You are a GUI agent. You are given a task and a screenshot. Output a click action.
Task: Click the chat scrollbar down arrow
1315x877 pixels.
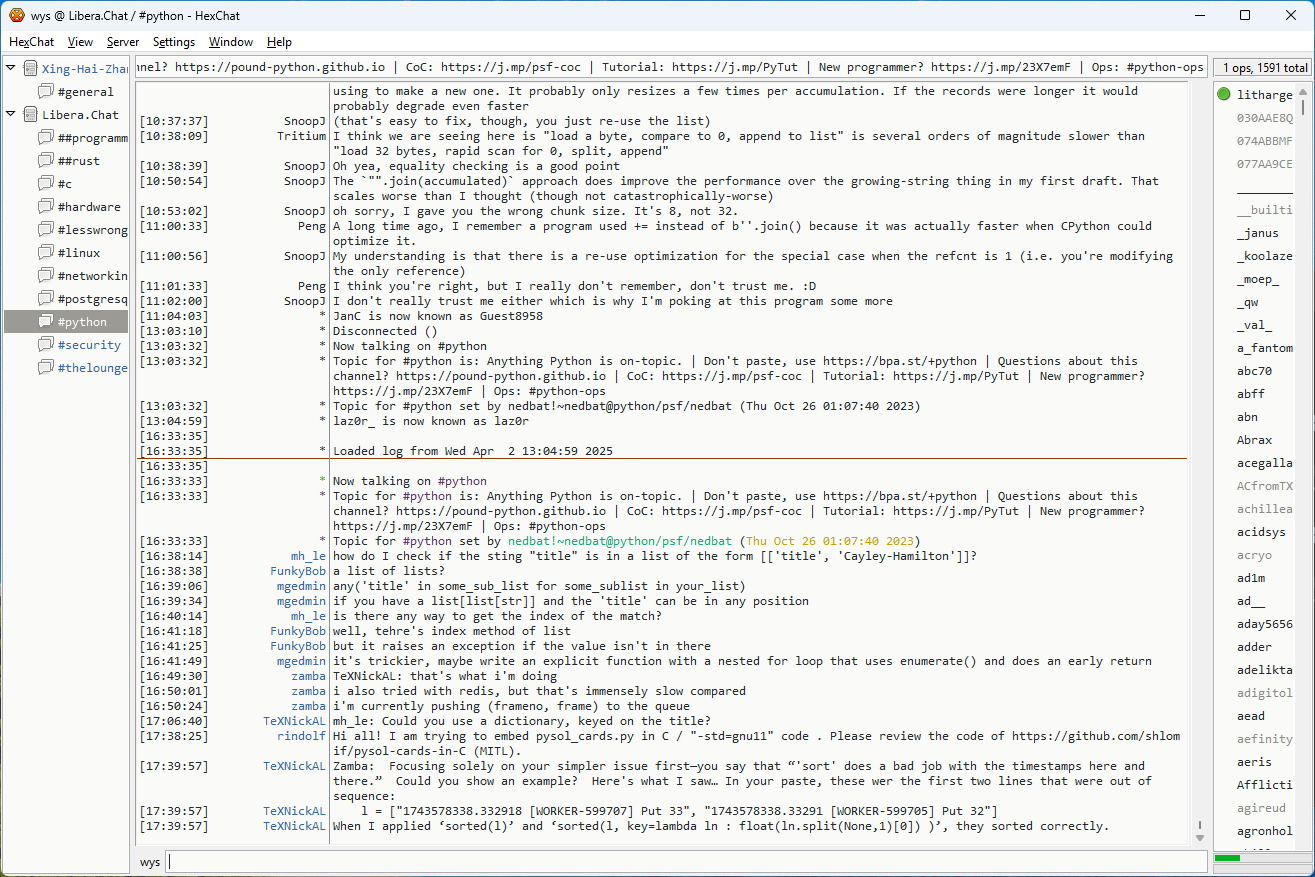[x=1200, y=837]
